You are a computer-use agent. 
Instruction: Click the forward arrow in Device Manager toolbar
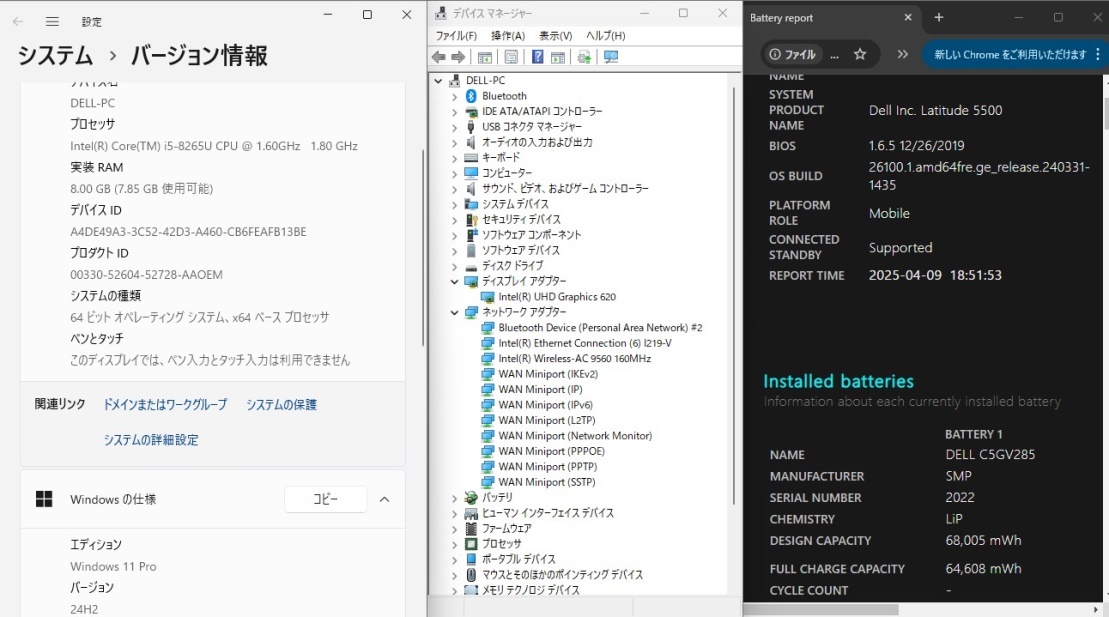(458, 57)
